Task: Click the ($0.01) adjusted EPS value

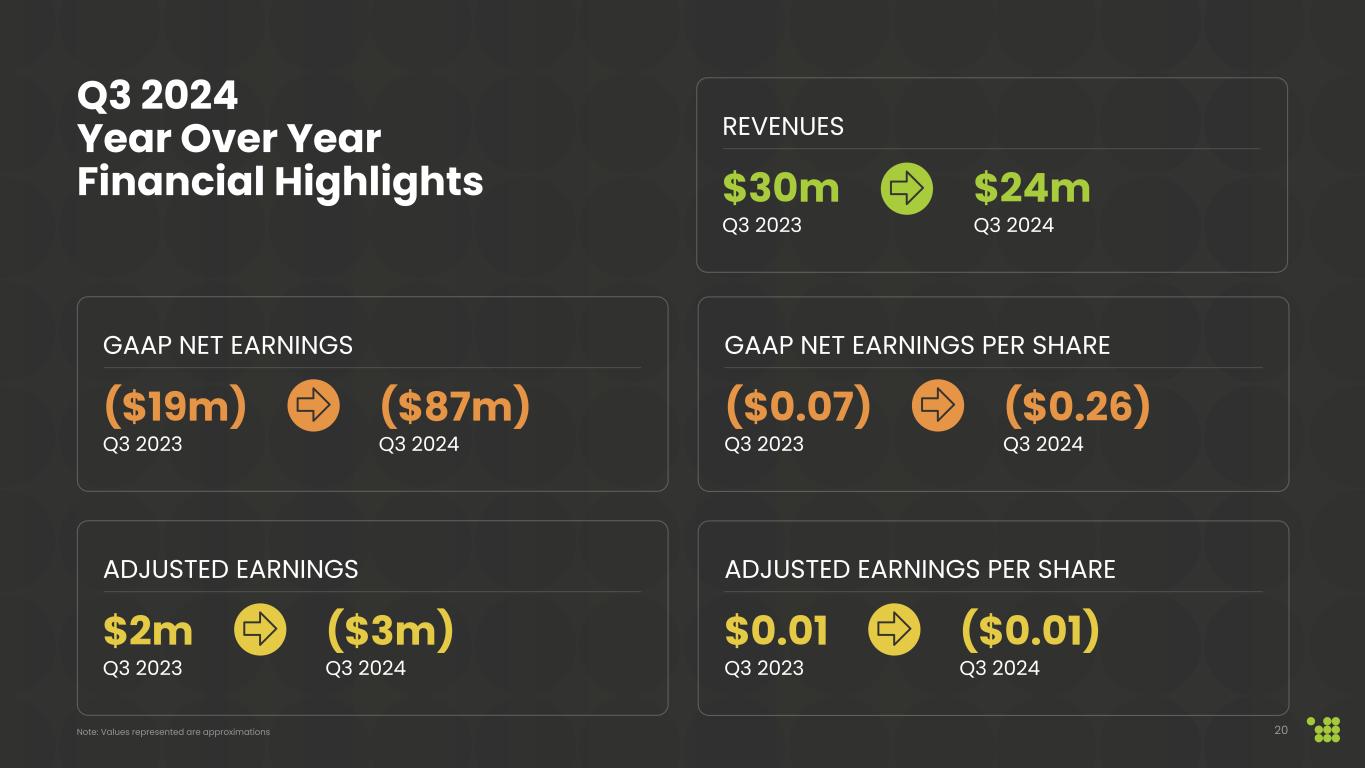Action: tap(1030, 630)
